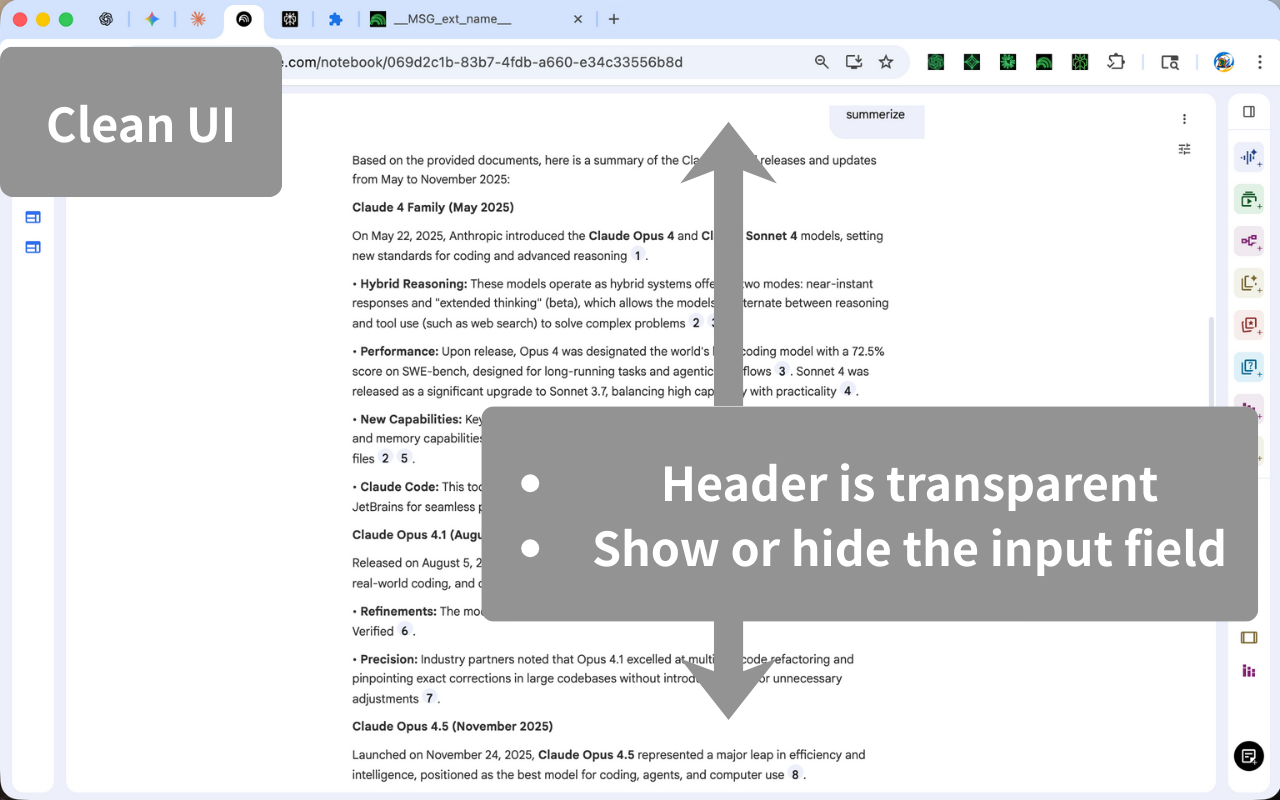Open the Chrome profile avatar
The height and width of the screenshot is (800, 1280).
point(1224,62)
